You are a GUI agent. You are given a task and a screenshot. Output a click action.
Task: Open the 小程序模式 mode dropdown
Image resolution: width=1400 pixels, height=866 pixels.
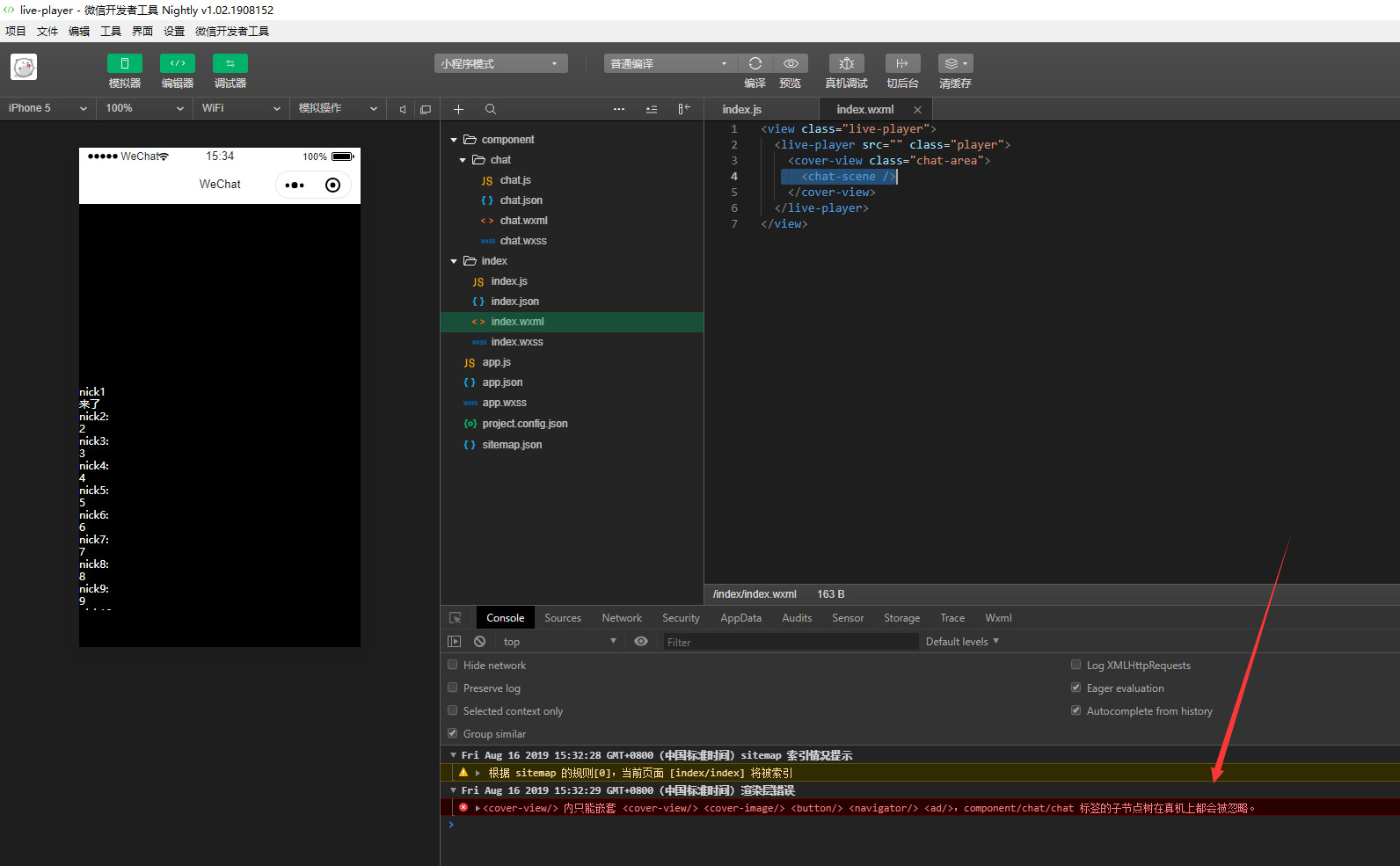500,63
